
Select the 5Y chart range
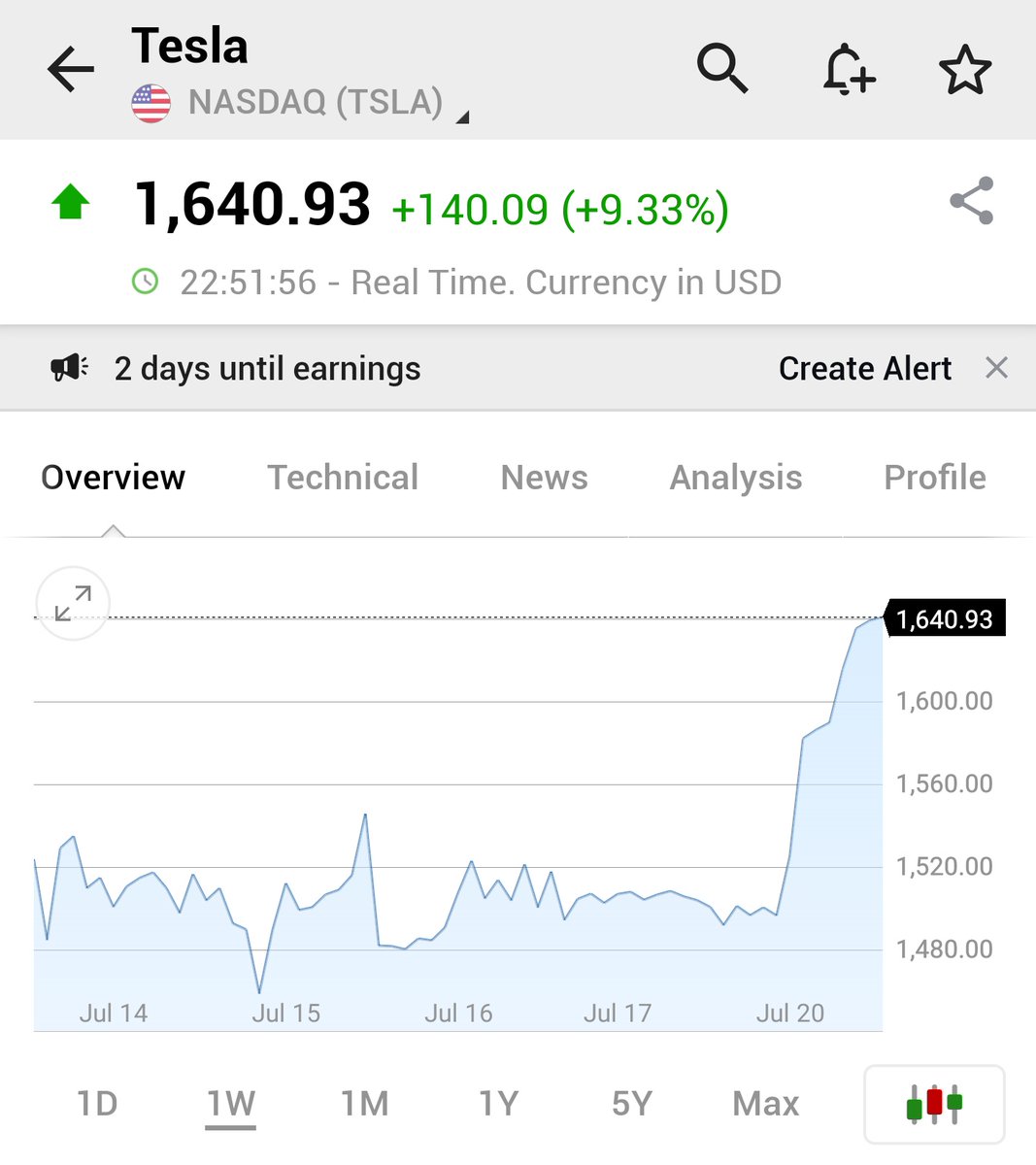(x=631, y=1104)
